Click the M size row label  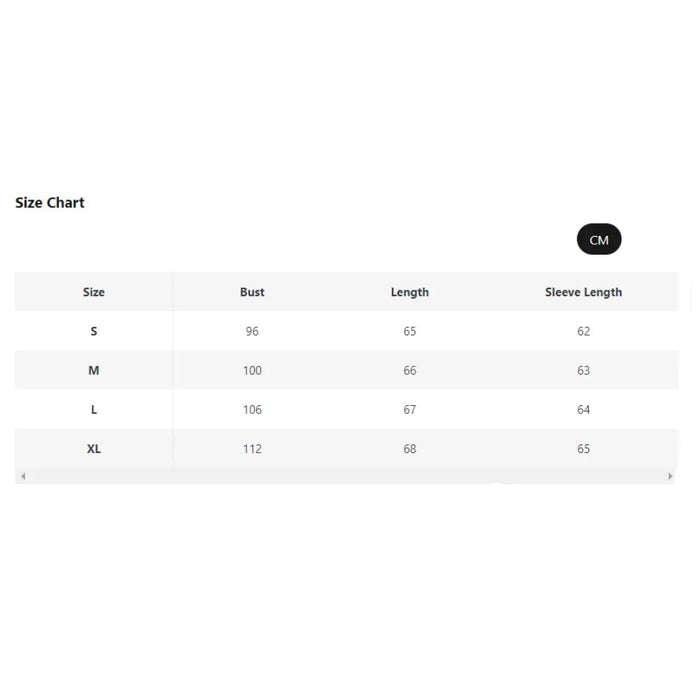(x=94, y=370)
